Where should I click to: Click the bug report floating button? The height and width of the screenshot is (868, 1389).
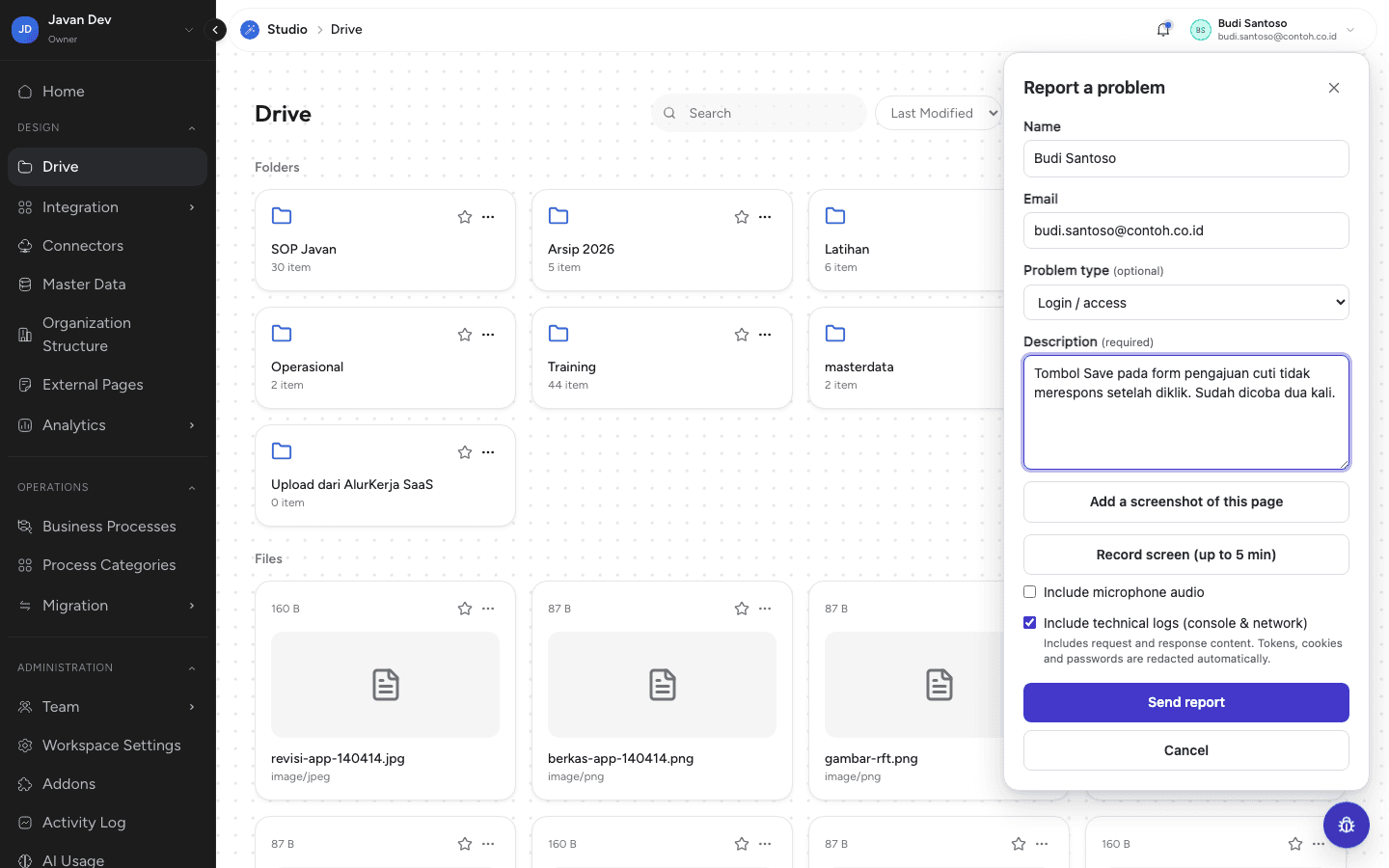[1347, 825]
